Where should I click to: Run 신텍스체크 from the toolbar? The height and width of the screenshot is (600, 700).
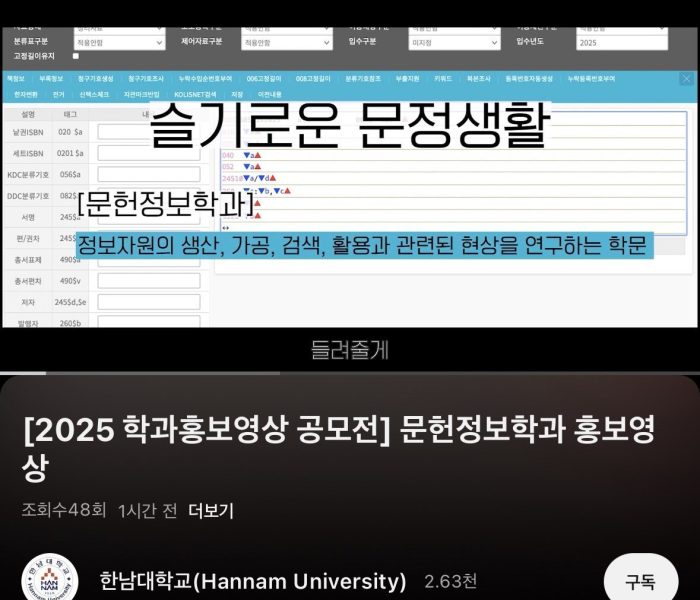pyautogui.click(x=94, y=95)
